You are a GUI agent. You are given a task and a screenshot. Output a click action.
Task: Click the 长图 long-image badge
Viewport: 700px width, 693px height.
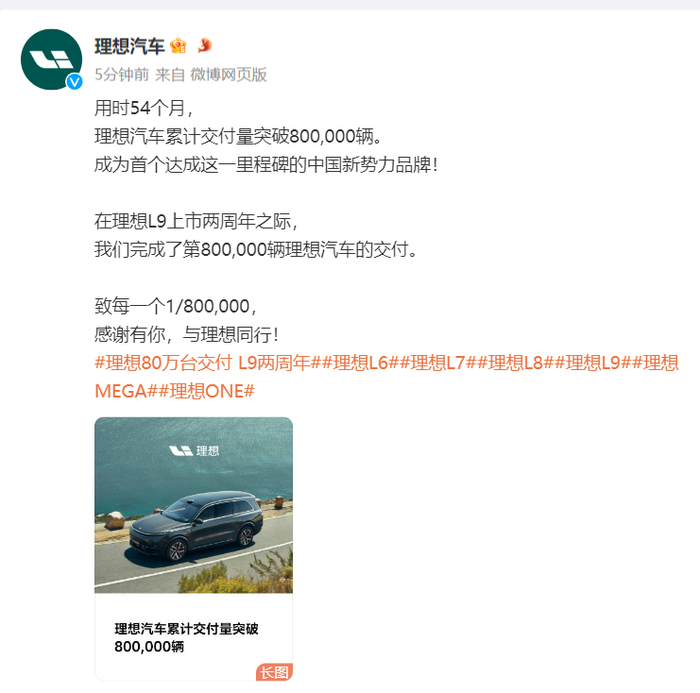click(274, 672)
